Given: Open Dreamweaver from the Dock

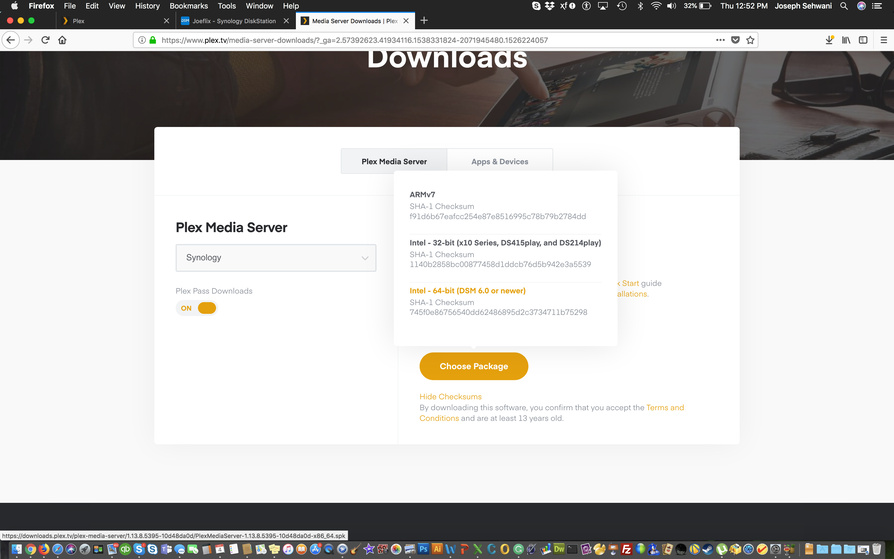Looking at the screenshot, I should (559, 549).
